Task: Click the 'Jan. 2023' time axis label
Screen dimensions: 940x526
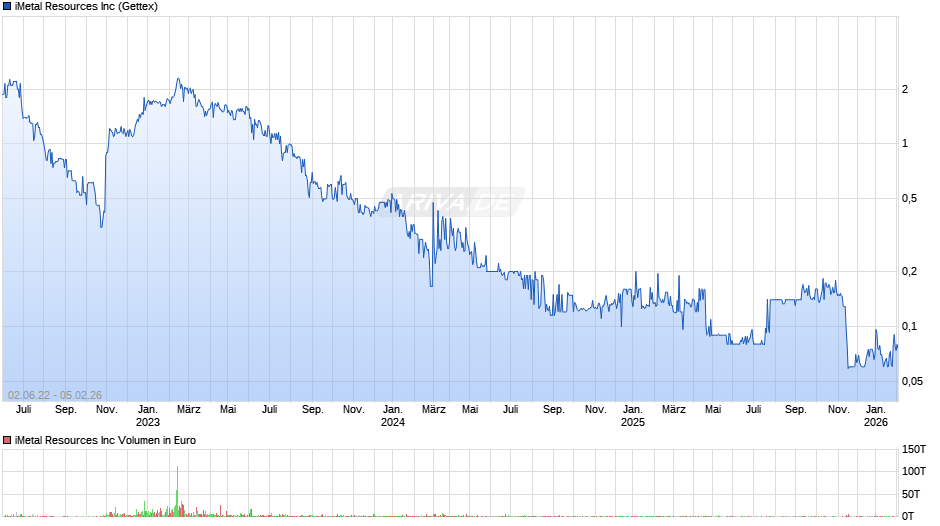Action: [148, 416]
